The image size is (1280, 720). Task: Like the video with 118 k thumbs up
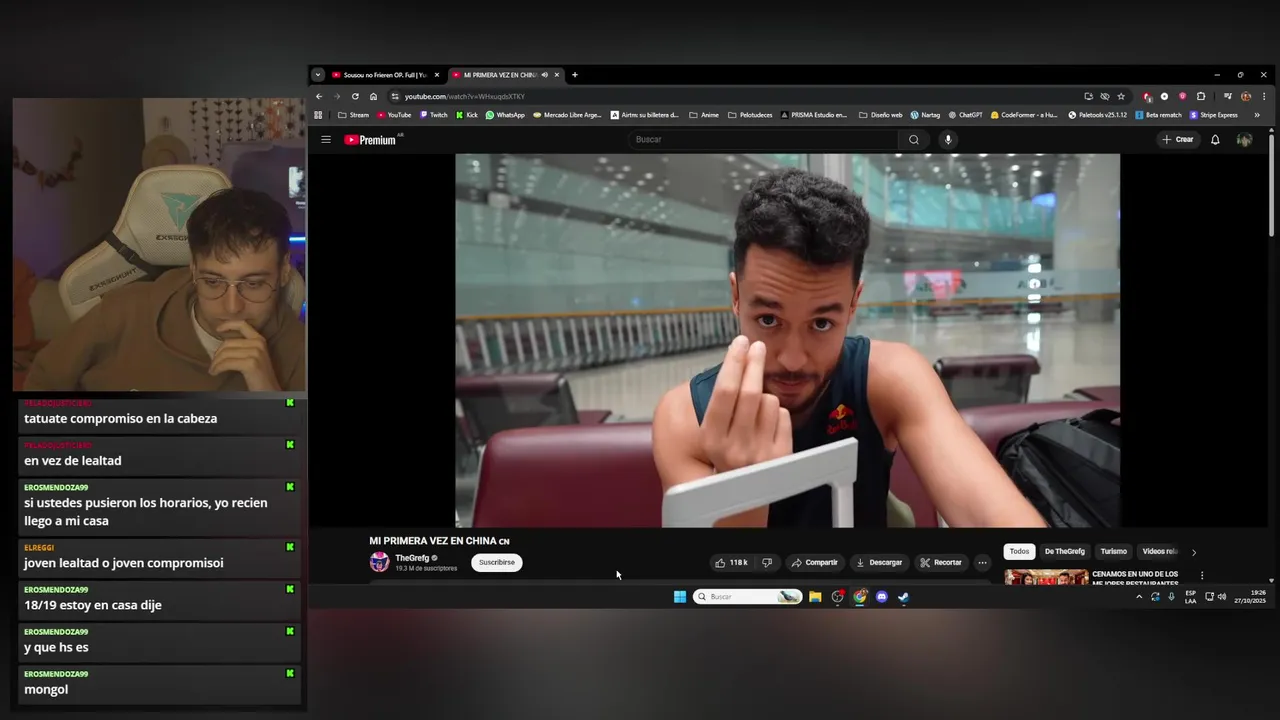731,563
